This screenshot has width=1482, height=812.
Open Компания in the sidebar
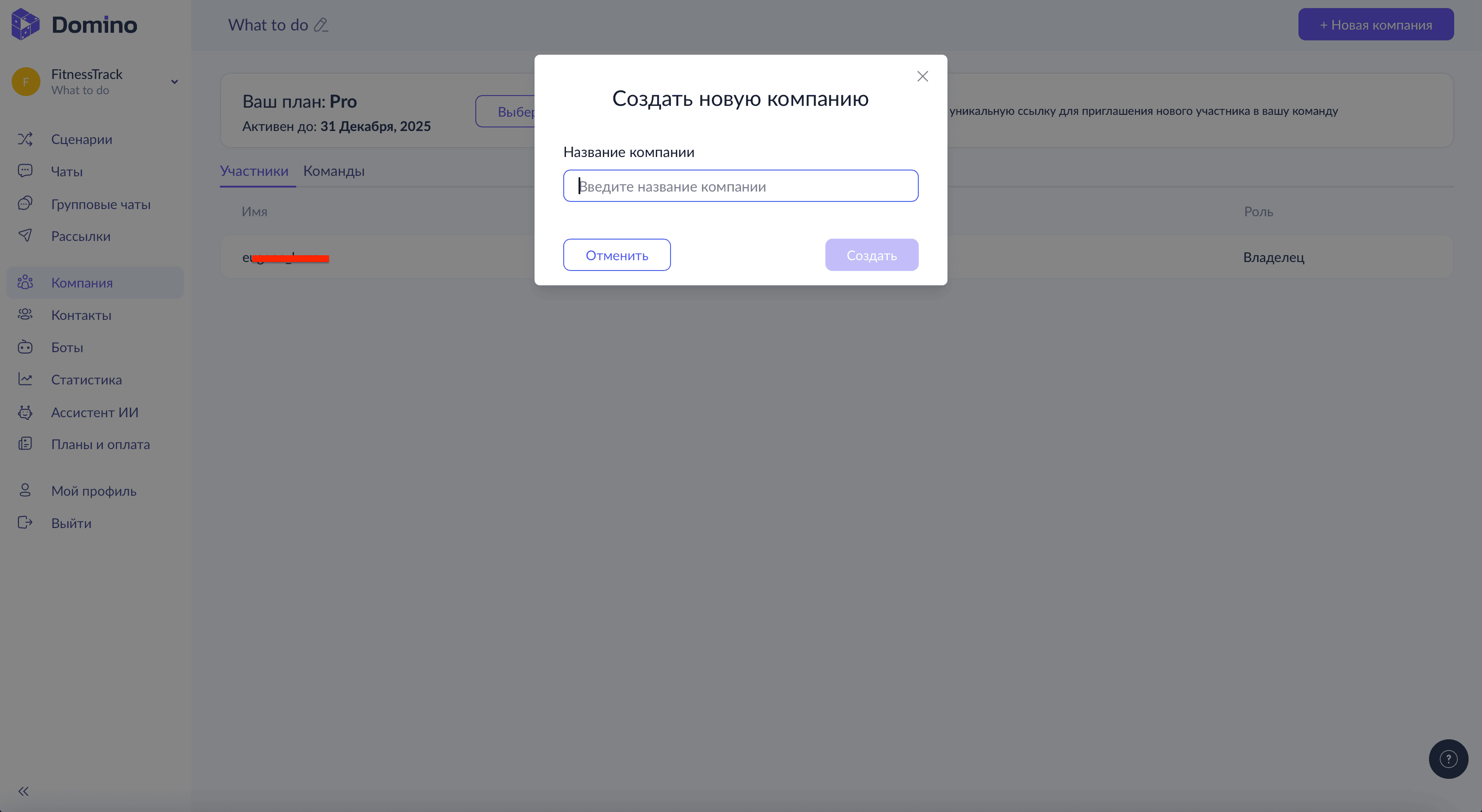point(95,282)
